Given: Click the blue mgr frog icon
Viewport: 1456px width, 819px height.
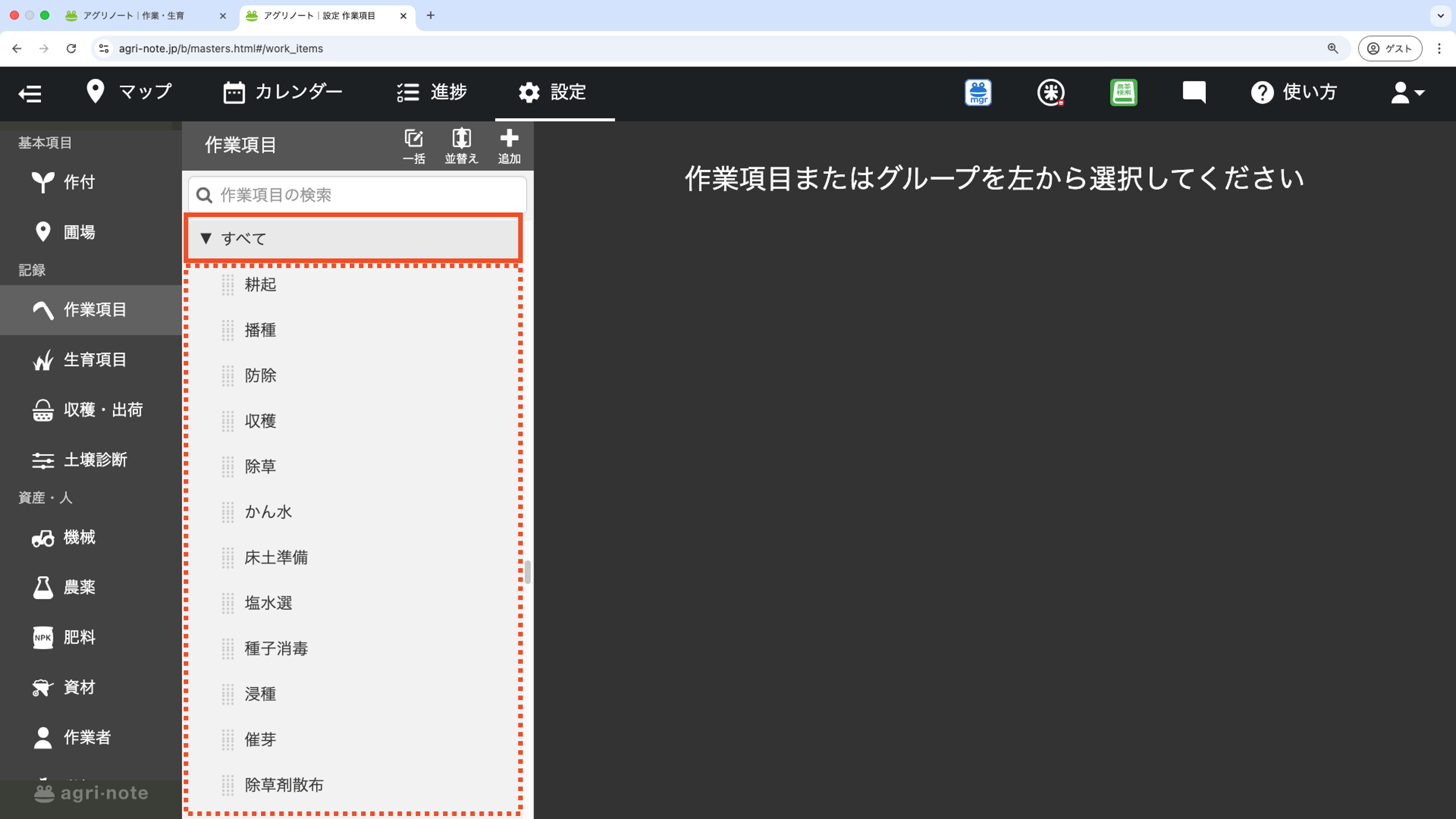Looking at the screenshot, I should [978, 93].
